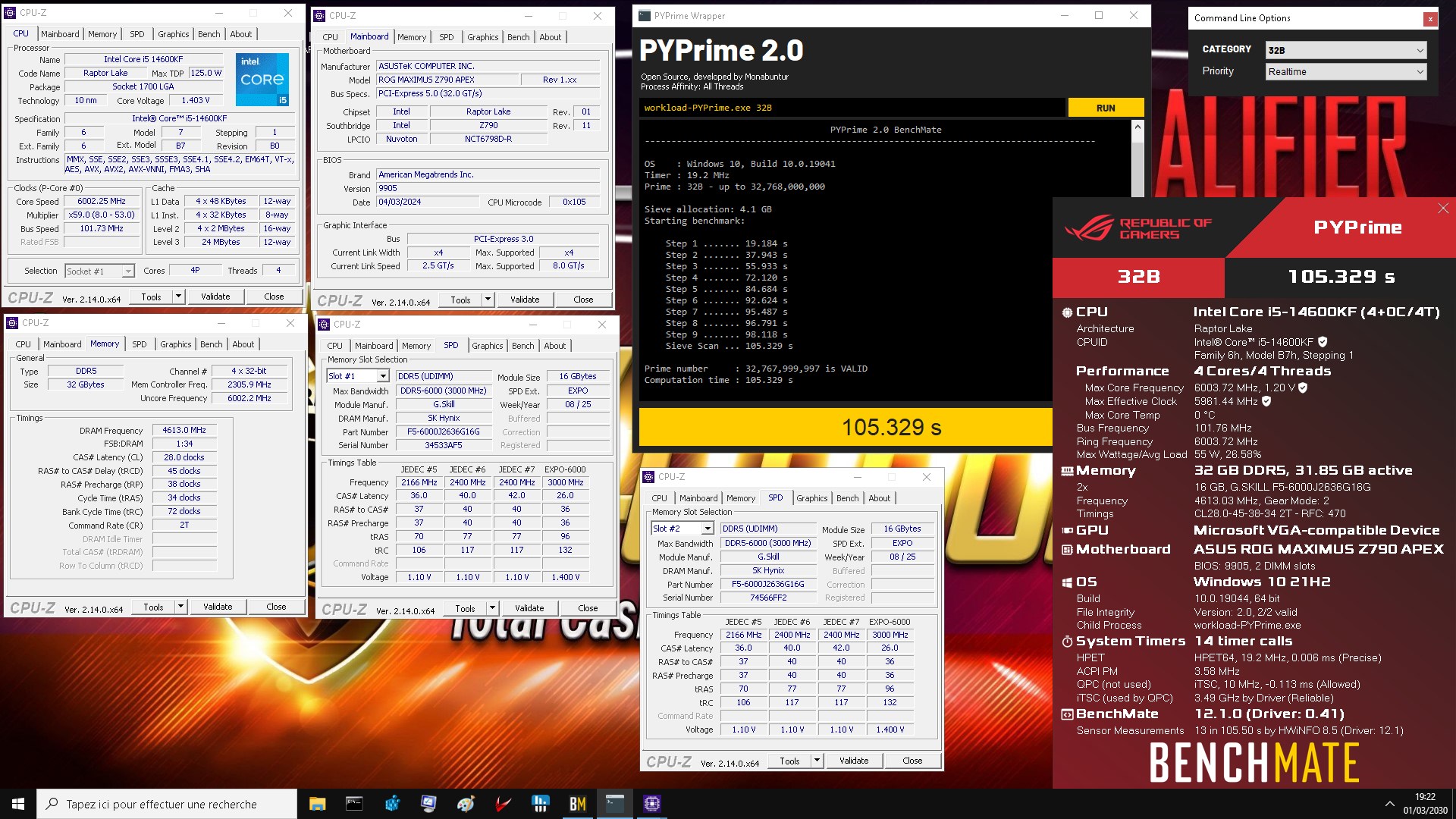Click the 32B score label in BenchMate
The height and width of the screenshot is (819, 1456).
(x=1138, y=277)
